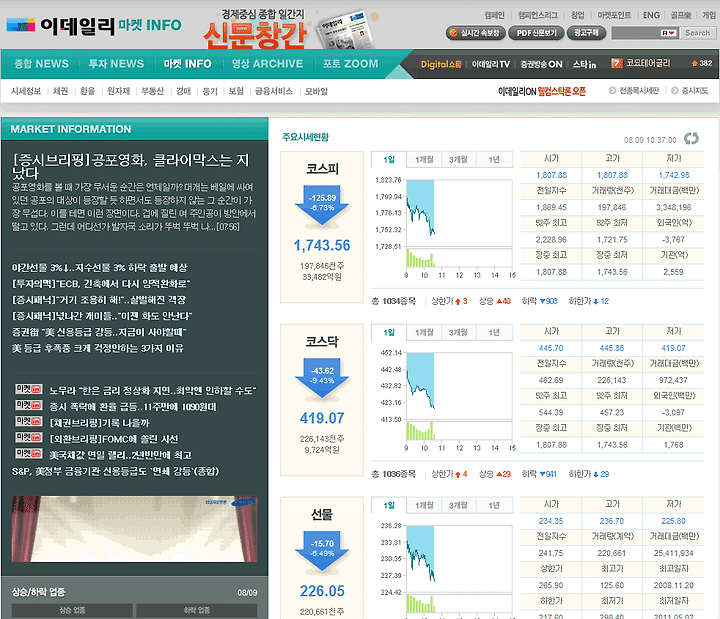
Task: Open article 야간선물 3% 지수선물 하락
Action: 100,268
